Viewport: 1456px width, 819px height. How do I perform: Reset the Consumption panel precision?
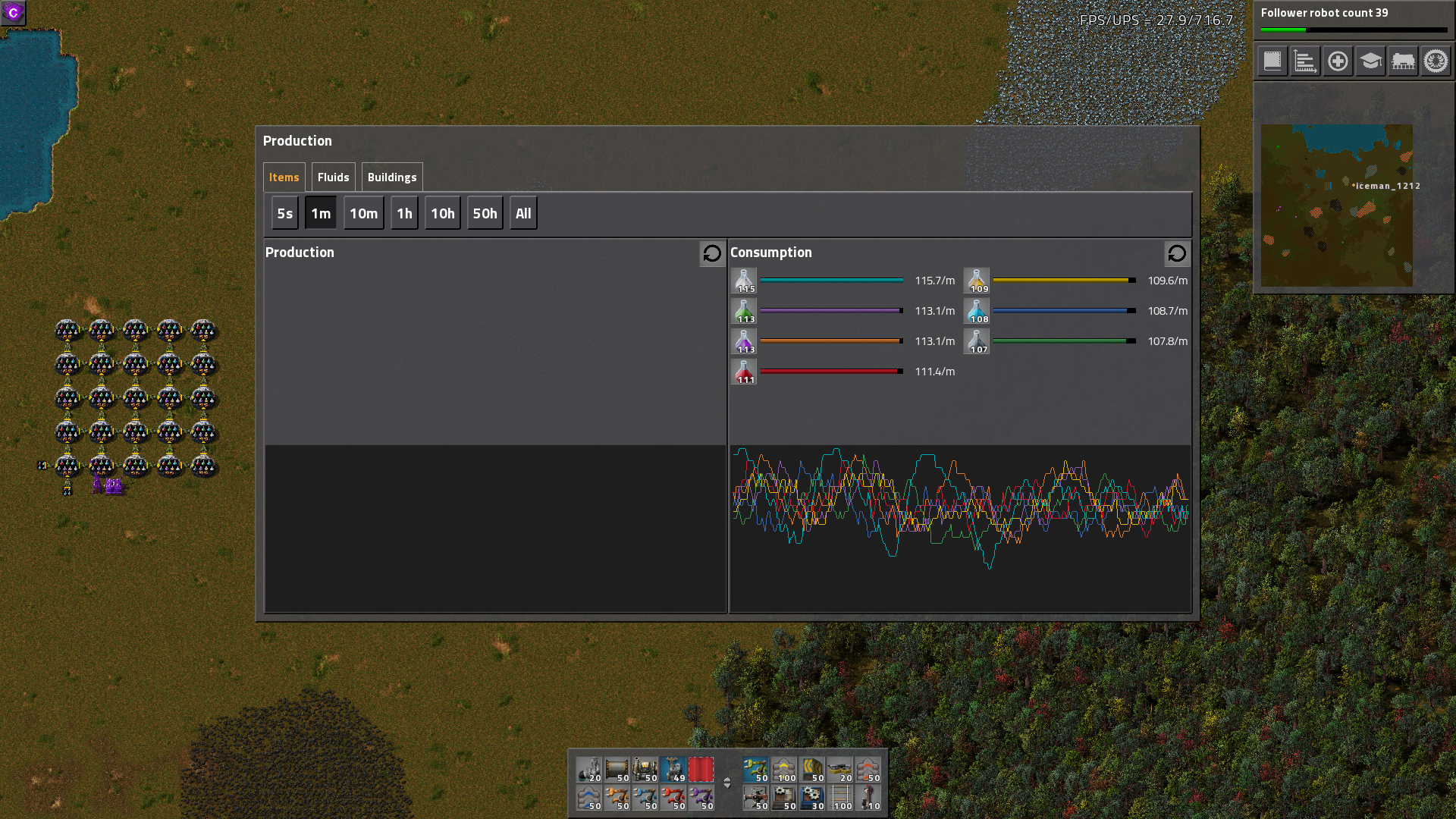tap(1177, 253)
